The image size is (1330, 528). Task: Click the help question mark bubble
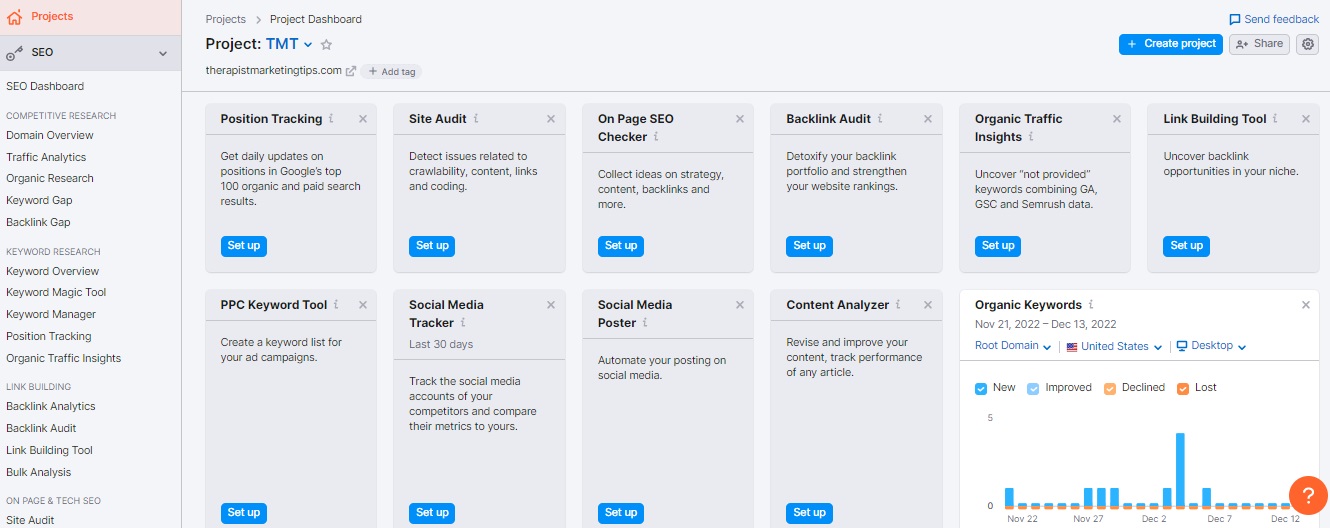[x=1307, y=495]
